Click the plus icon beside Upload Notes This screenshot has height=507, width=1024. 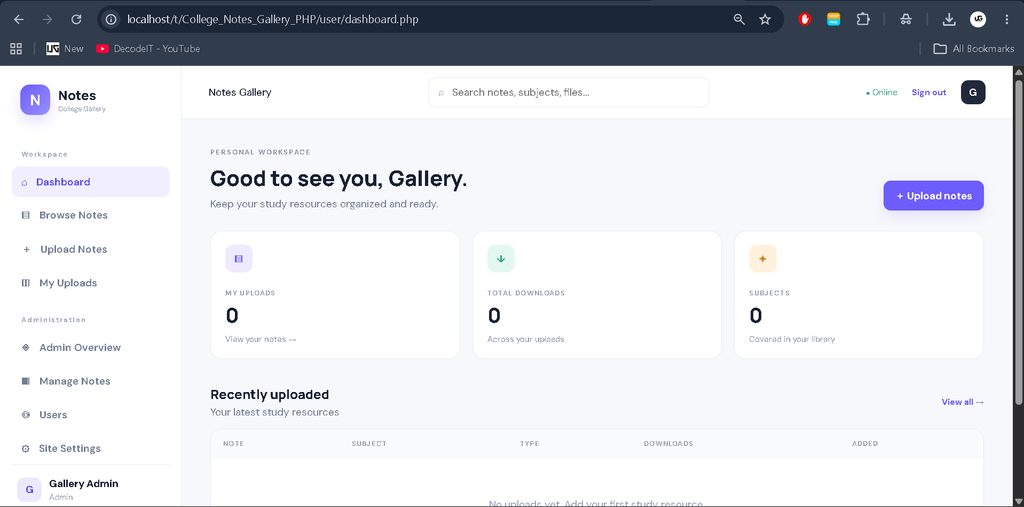click(x=26, y=250)
